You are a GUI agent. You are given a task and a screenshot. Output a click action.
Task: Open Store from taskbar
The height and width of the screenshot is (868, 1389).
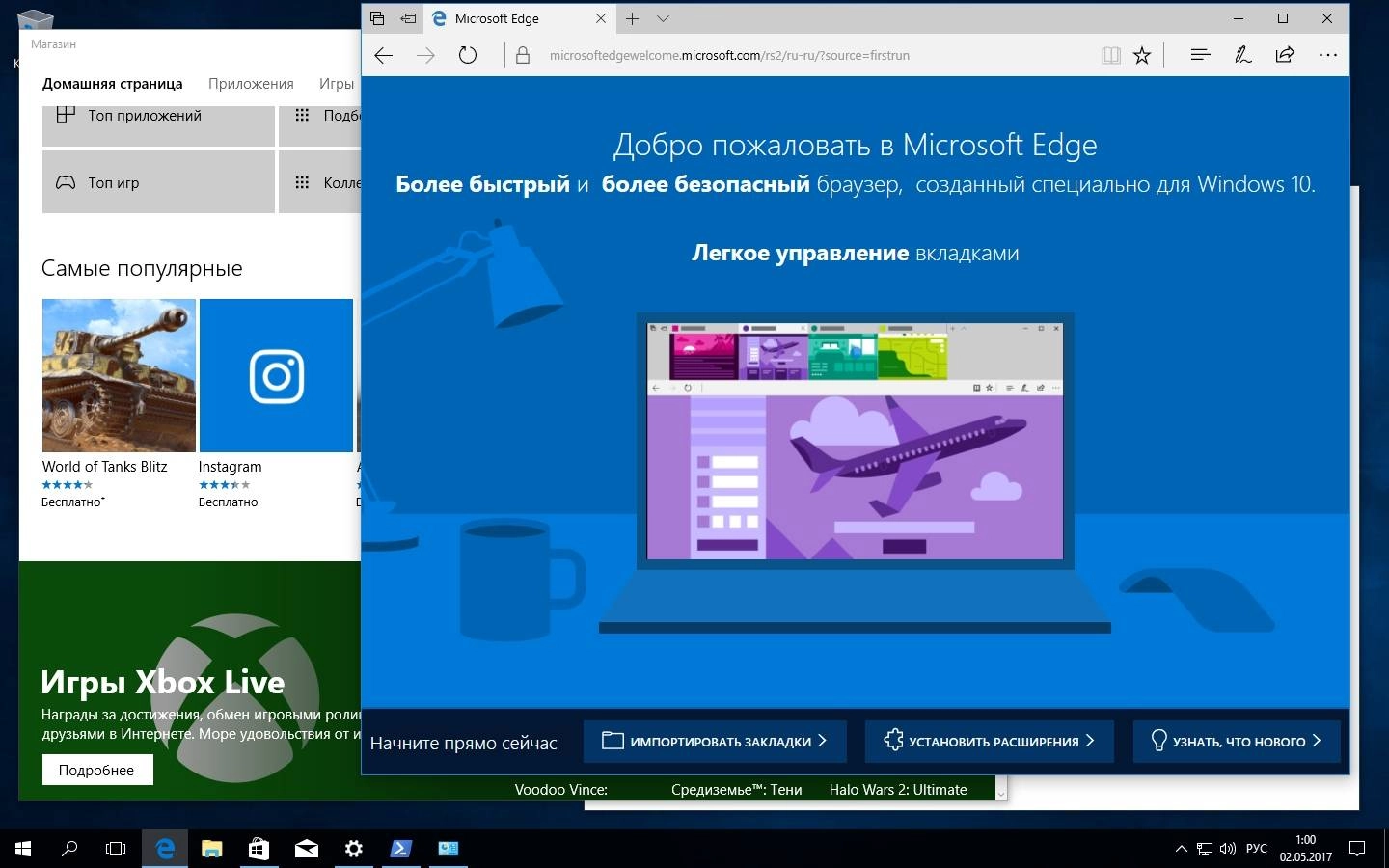(259, 849)
